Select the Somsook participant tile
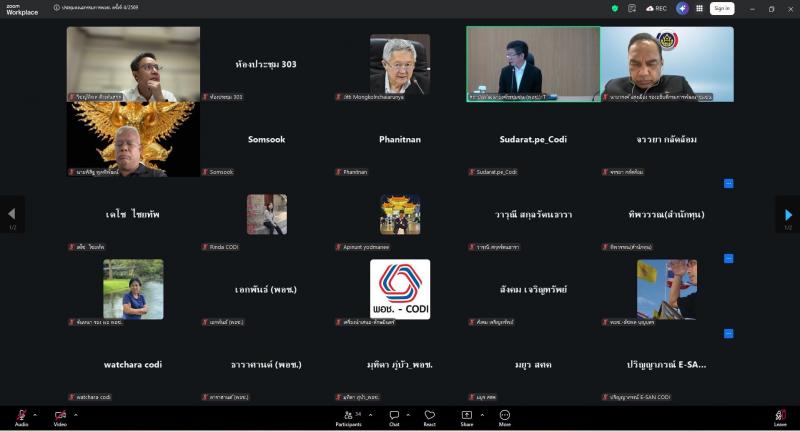 (266, 139)
